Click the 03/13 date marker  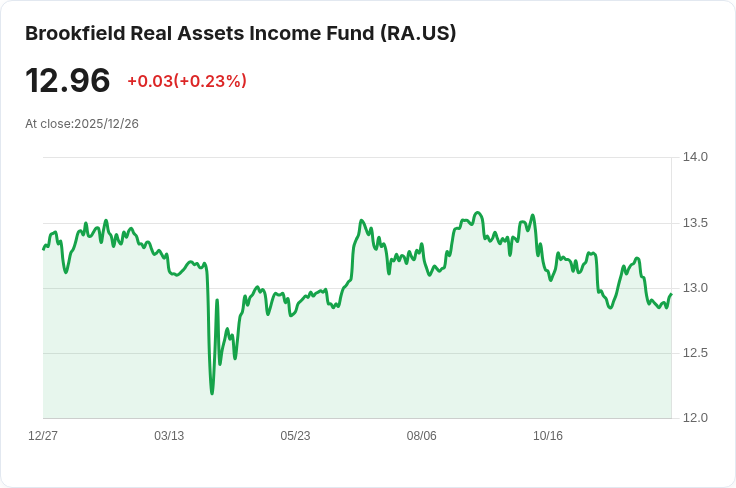169,436
